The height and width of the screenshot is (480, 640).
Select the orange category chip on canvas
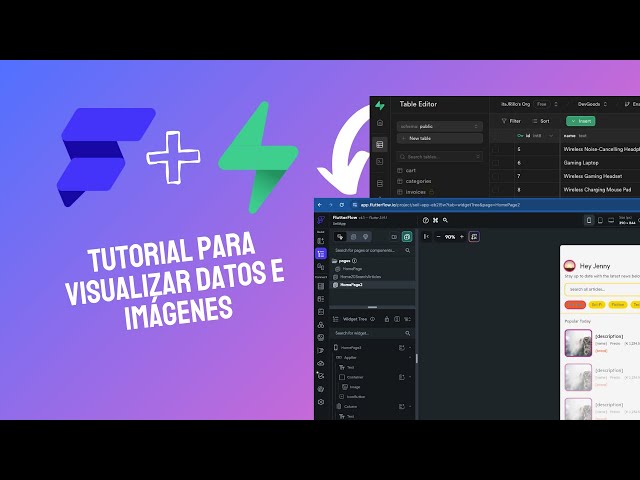coord(575,305)
